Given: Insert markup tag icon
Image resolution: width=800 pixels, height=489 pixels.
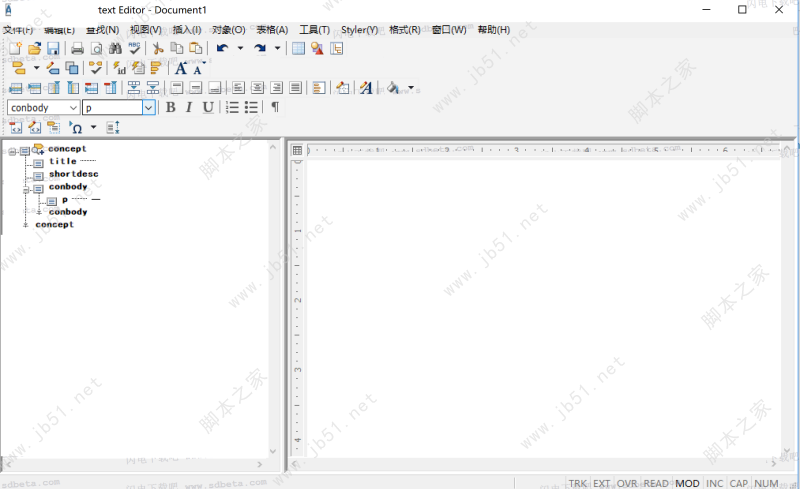Looking at the screenshot, I should pyautogui.click(x=18, y=68).
